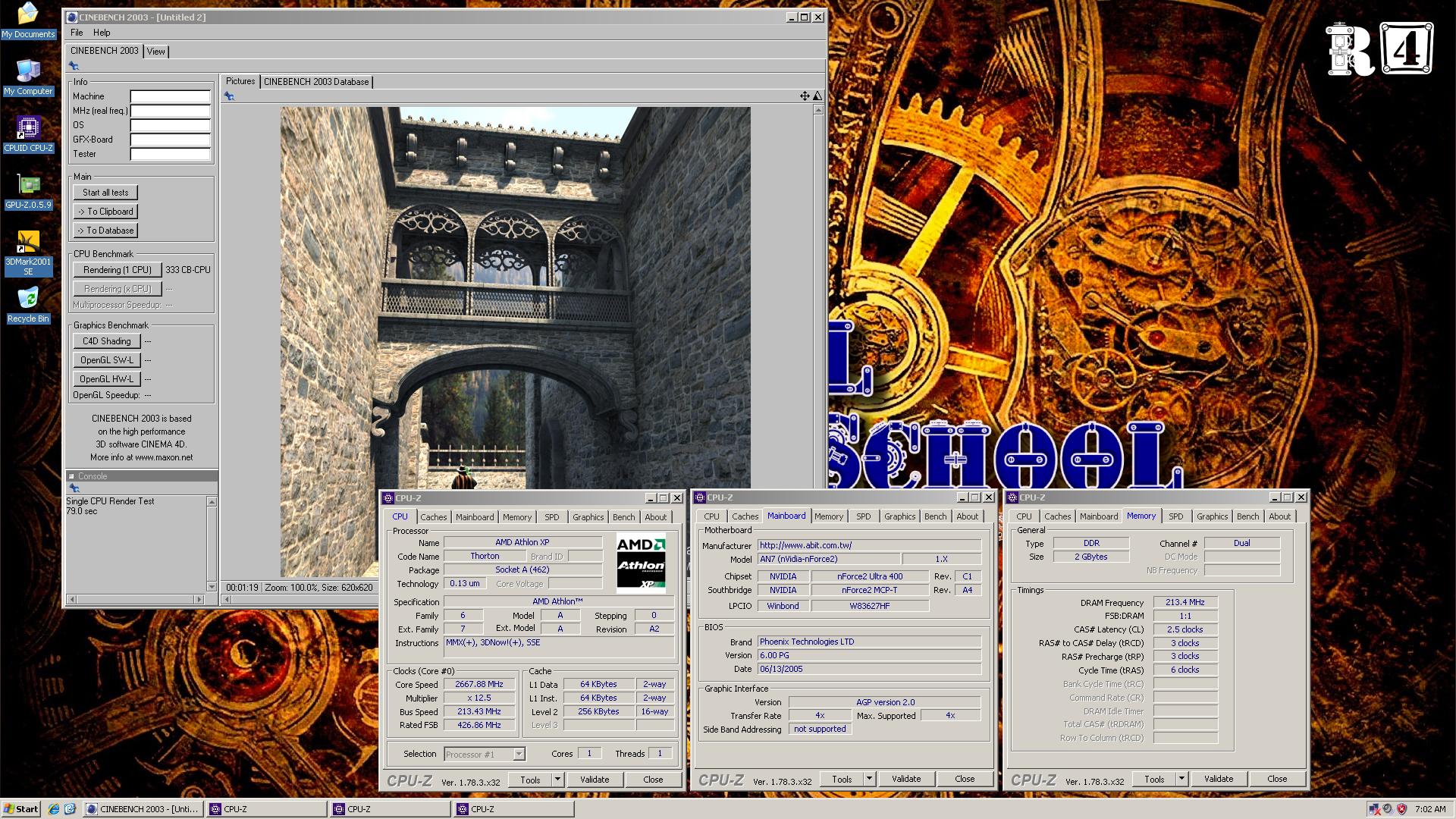Run the OpenGL HW-L test
The image size is (1456, 819).
click(107, 379)
